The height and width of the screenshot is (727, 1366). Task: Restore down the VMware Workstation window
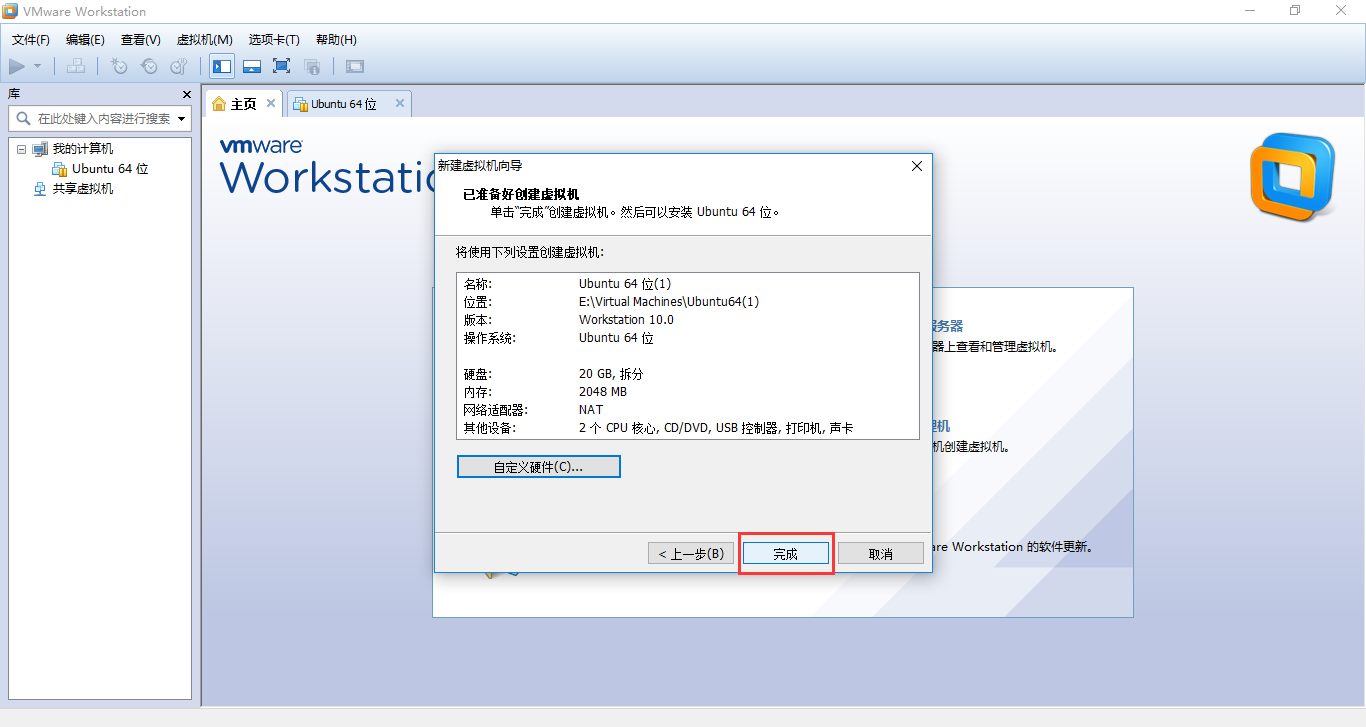(1296, 11)
